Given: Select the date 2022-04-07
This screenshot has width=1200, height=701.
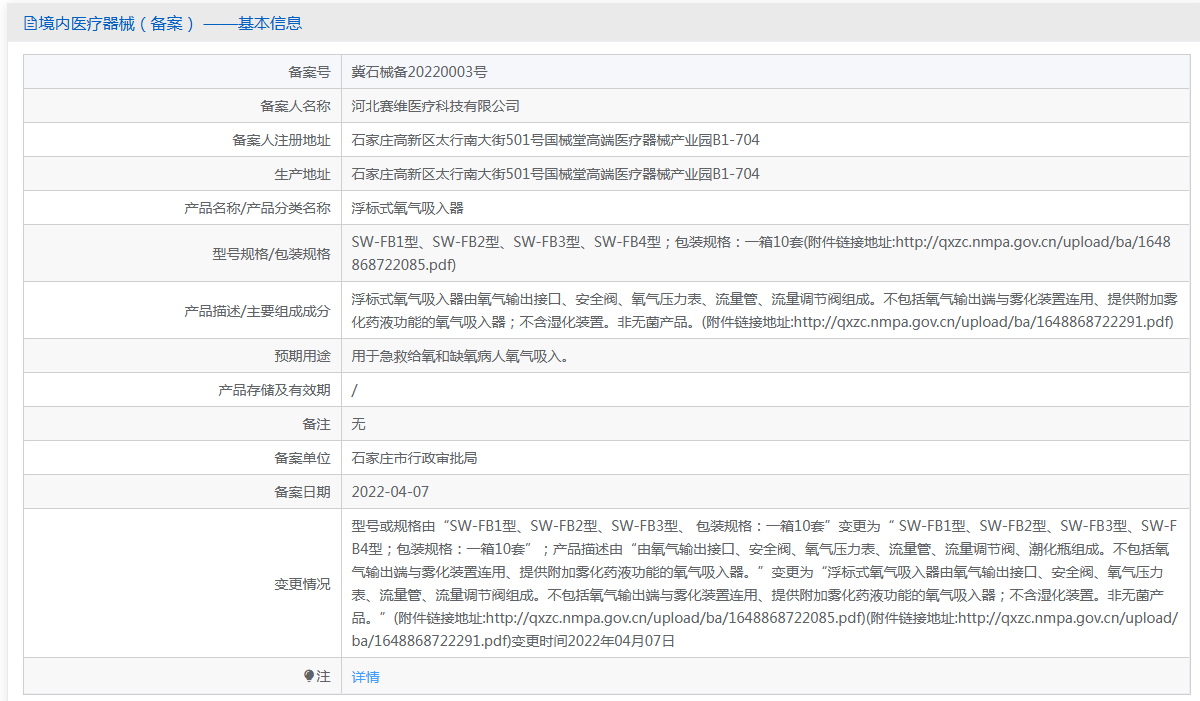Looking at the screenshot, I should [x=390, y=492].
